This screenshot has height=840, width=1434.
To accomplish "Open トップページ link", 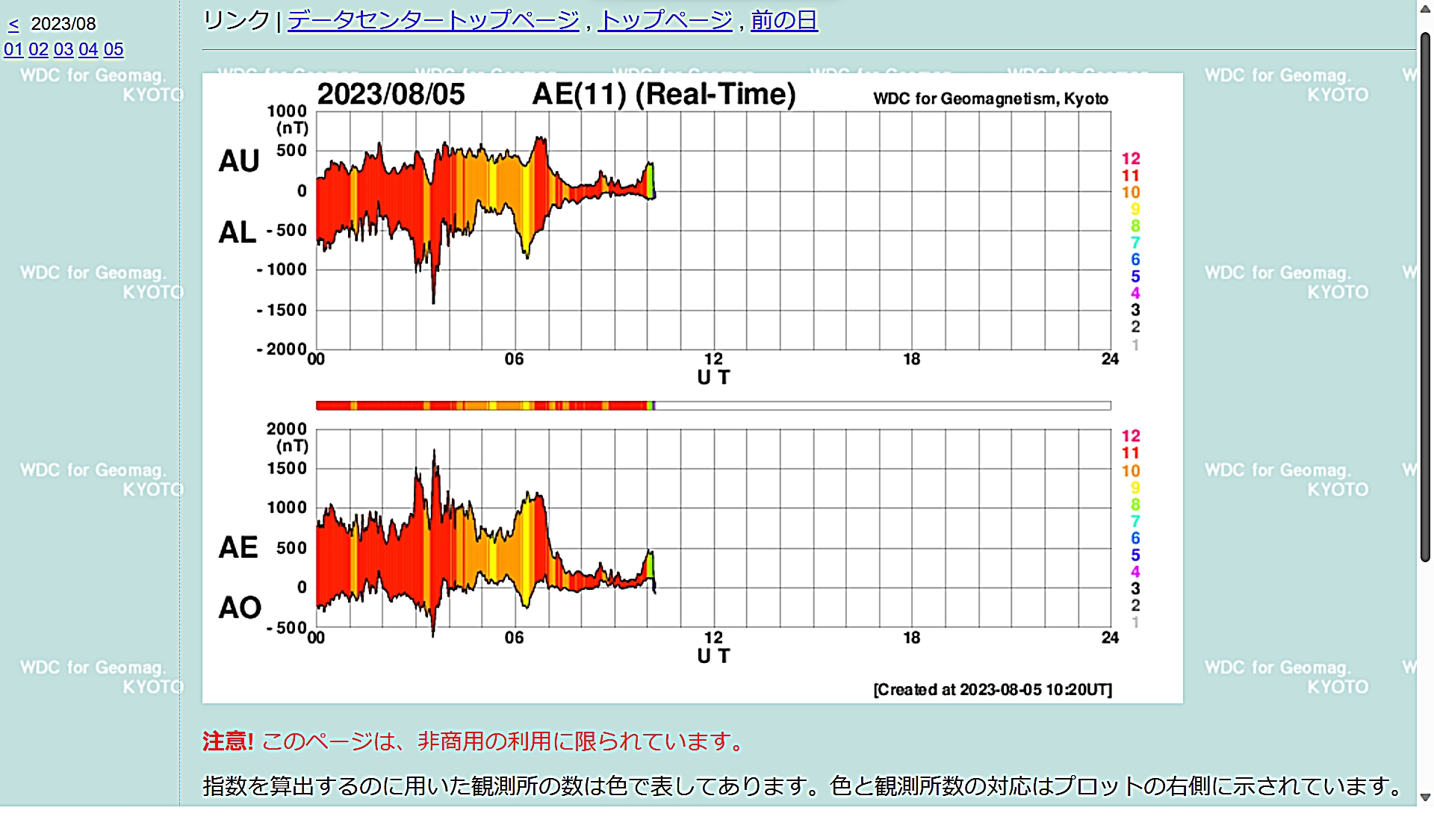I will click(x=665, y=20).
